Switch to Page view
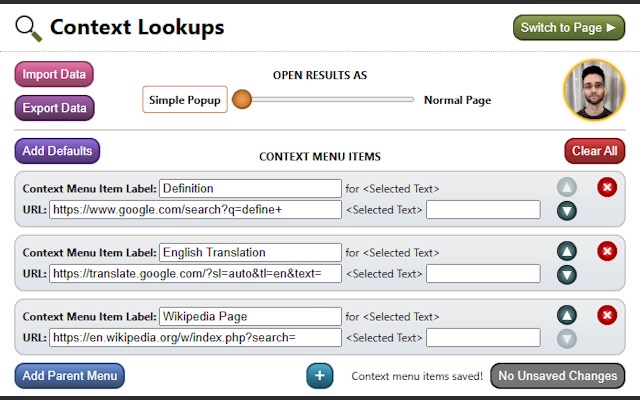This screenshot has width=640, height=400. [x=568, y=28]
